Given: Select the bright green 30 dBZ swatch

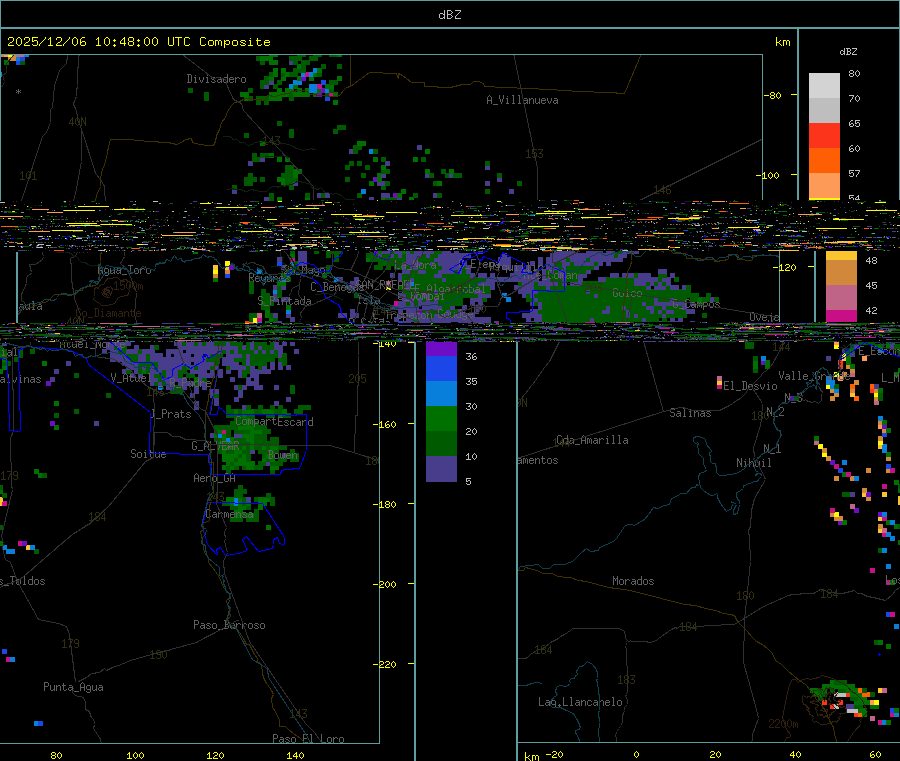Looking at the screenshot, I should [441, 418].
